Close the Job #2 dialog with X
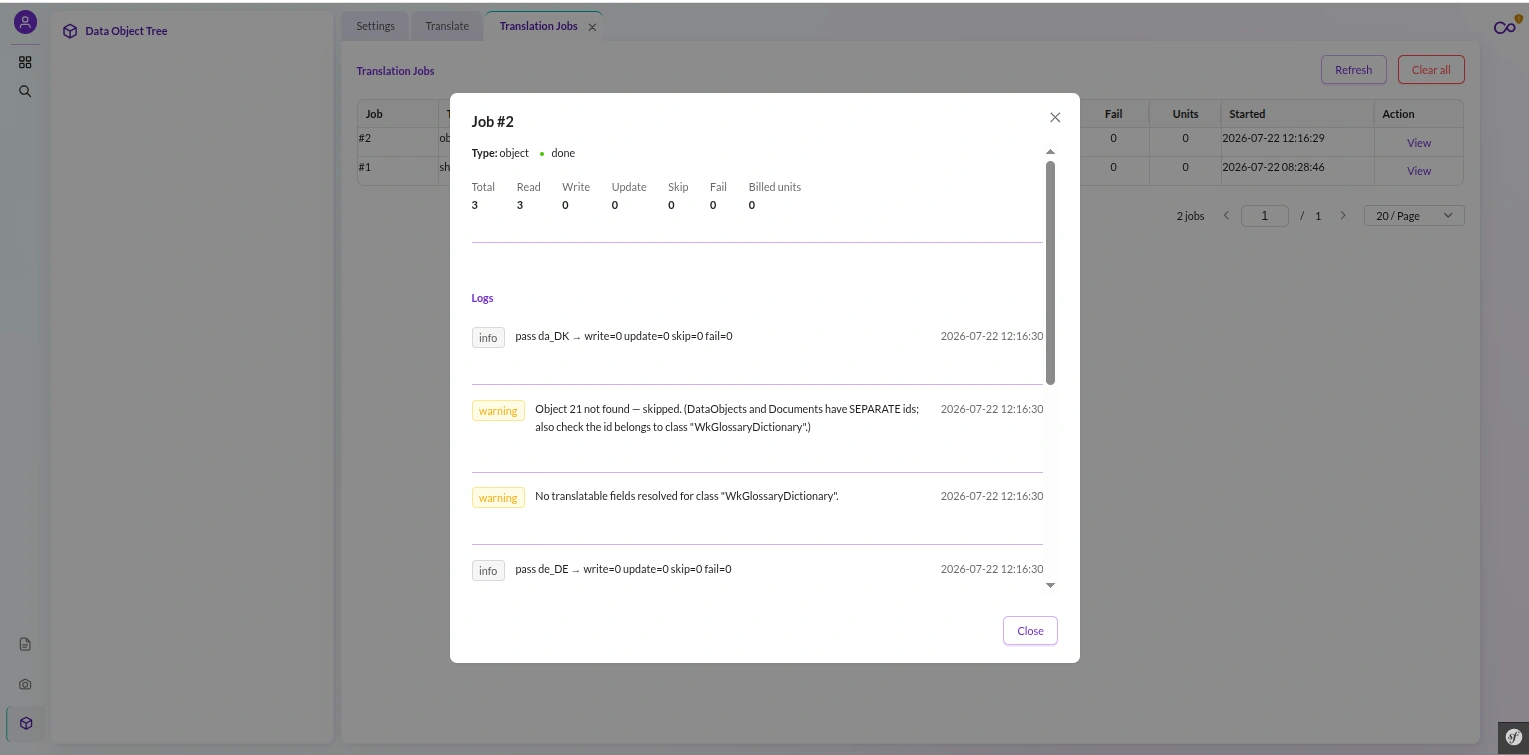 [x=1055, y=117]
